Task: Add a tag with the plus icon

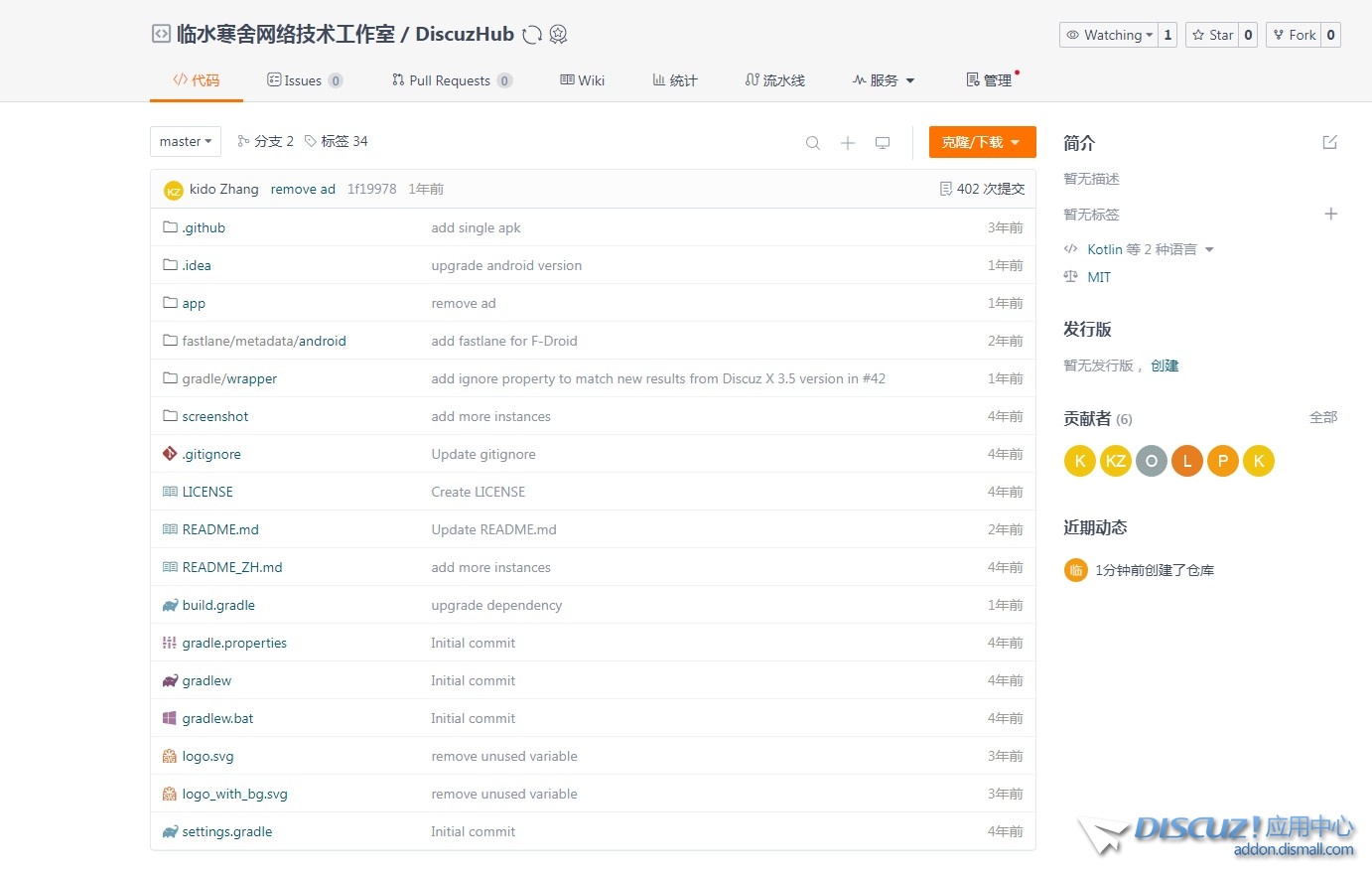Action: tap(1330, 214)
